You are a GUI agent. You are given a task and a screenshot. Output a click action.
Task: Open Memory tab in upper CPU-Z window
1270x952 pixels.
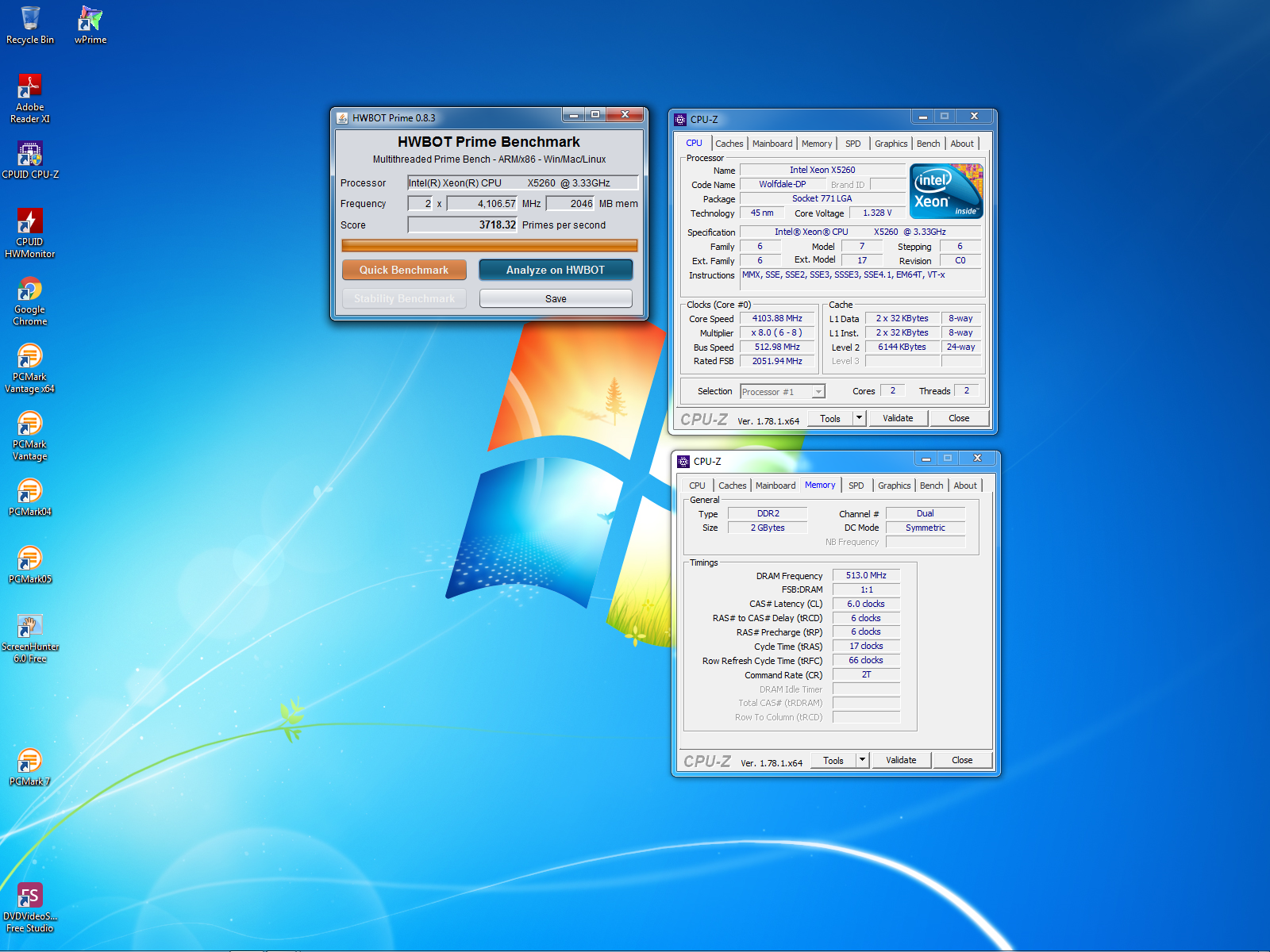click(817, 144)
